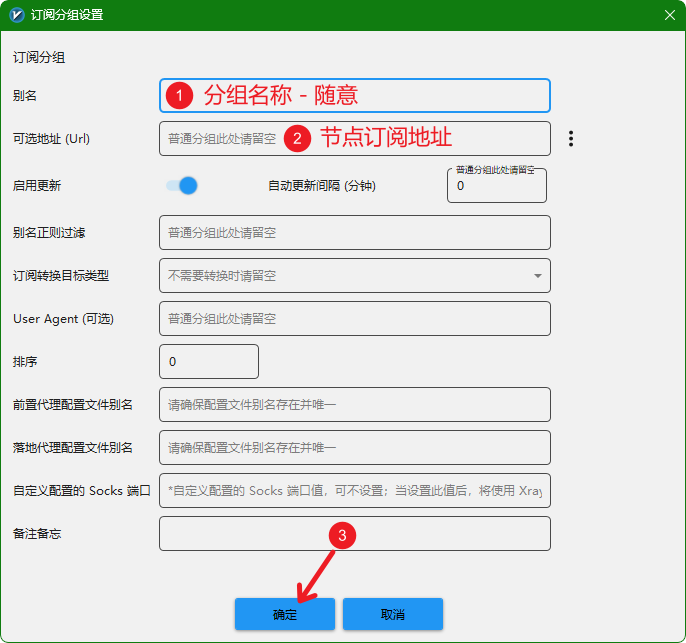Click the v2rayN logo in title bar
This screenshot has width=686, height=643.
(x=17, y=15)
